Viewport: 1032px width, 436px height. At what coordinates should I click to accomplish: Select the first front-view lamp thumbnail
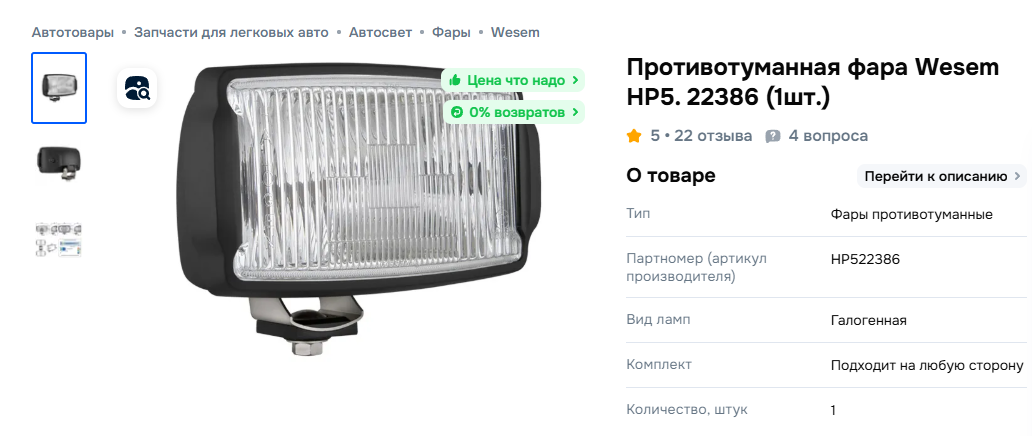coord(59,88)
